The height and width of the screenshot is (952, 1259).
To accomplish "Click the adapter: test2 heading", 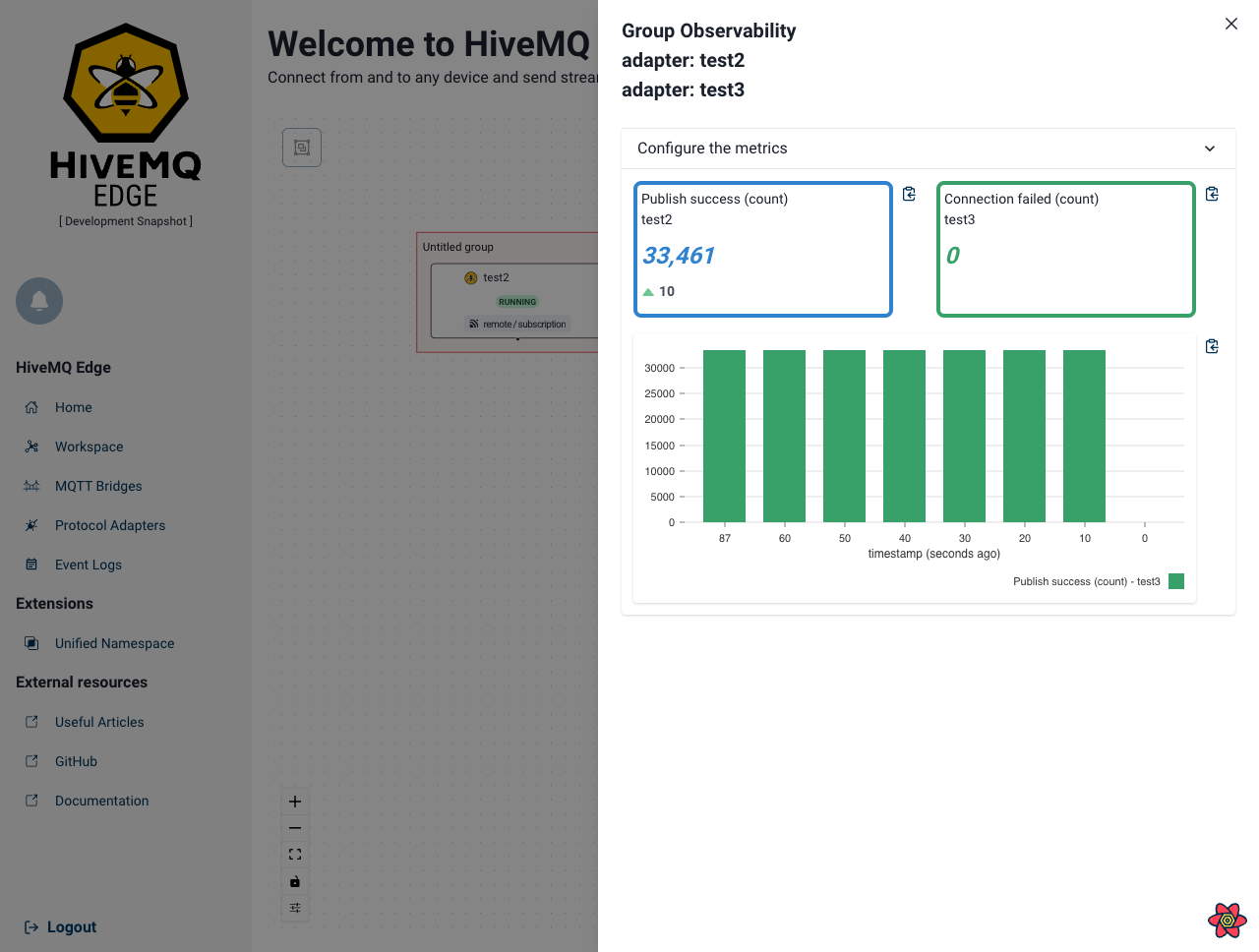I will [x=683, y=60].
